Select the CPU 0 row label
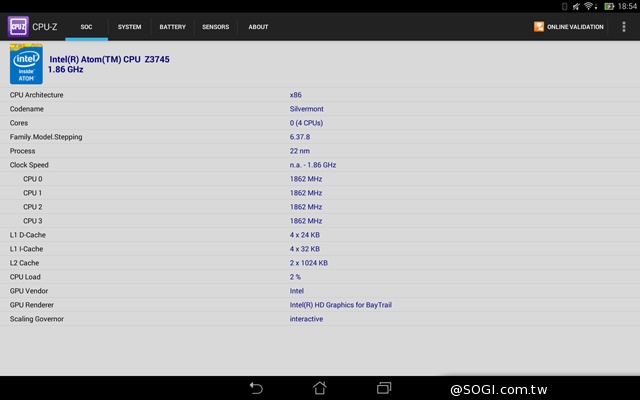This screenshot has height=400, width=640. pos(33,179)
